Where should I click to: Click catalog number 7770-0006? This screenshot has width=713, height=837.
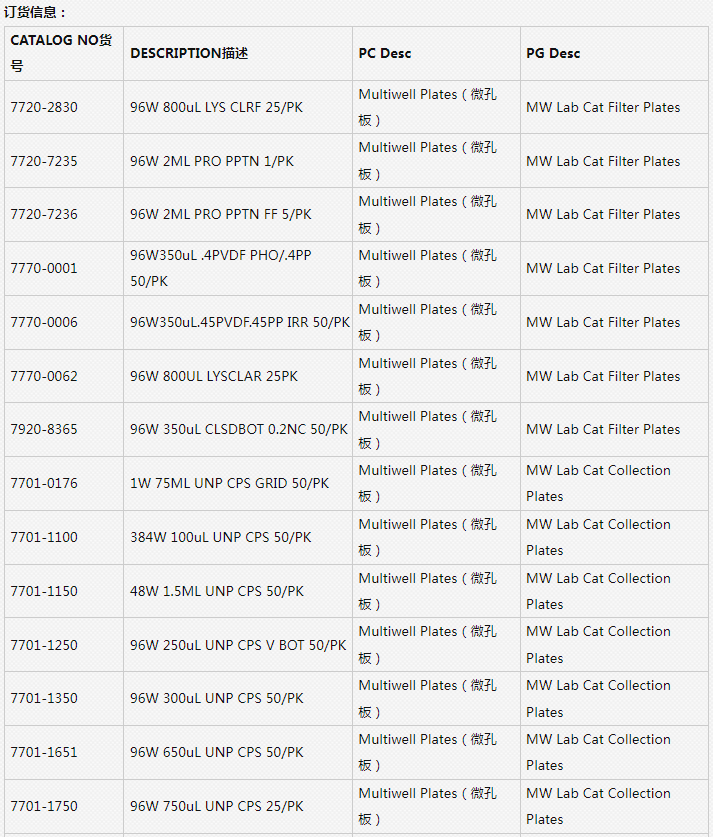pos(44,322)
